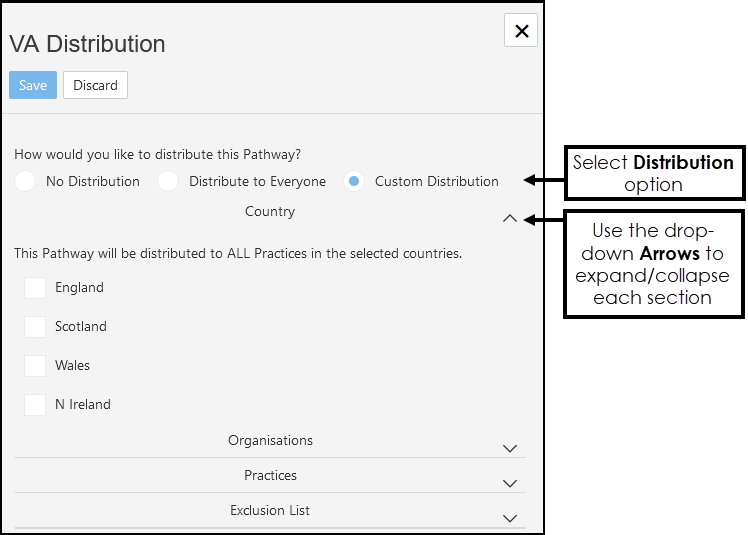Expand the Organisations section arrow
Screen dimensions: 748x535
click(x=510, y=448)
